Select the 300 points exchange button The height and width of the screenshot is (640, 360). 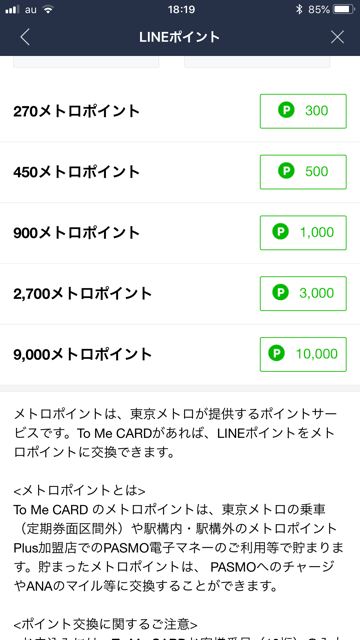click(x=303, y=111)
